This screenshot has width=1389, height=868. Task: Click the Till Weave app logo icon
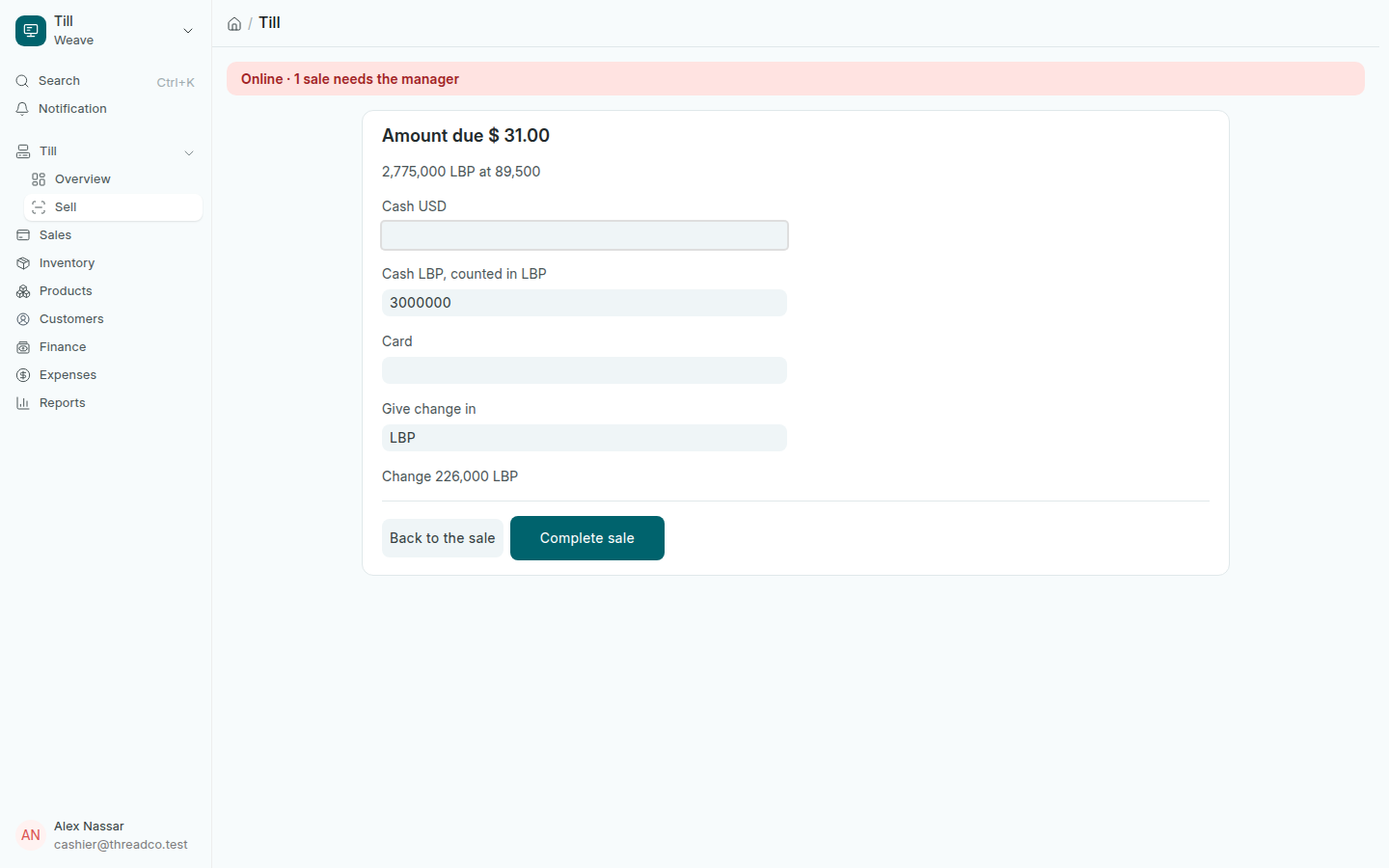click(31, 31)
